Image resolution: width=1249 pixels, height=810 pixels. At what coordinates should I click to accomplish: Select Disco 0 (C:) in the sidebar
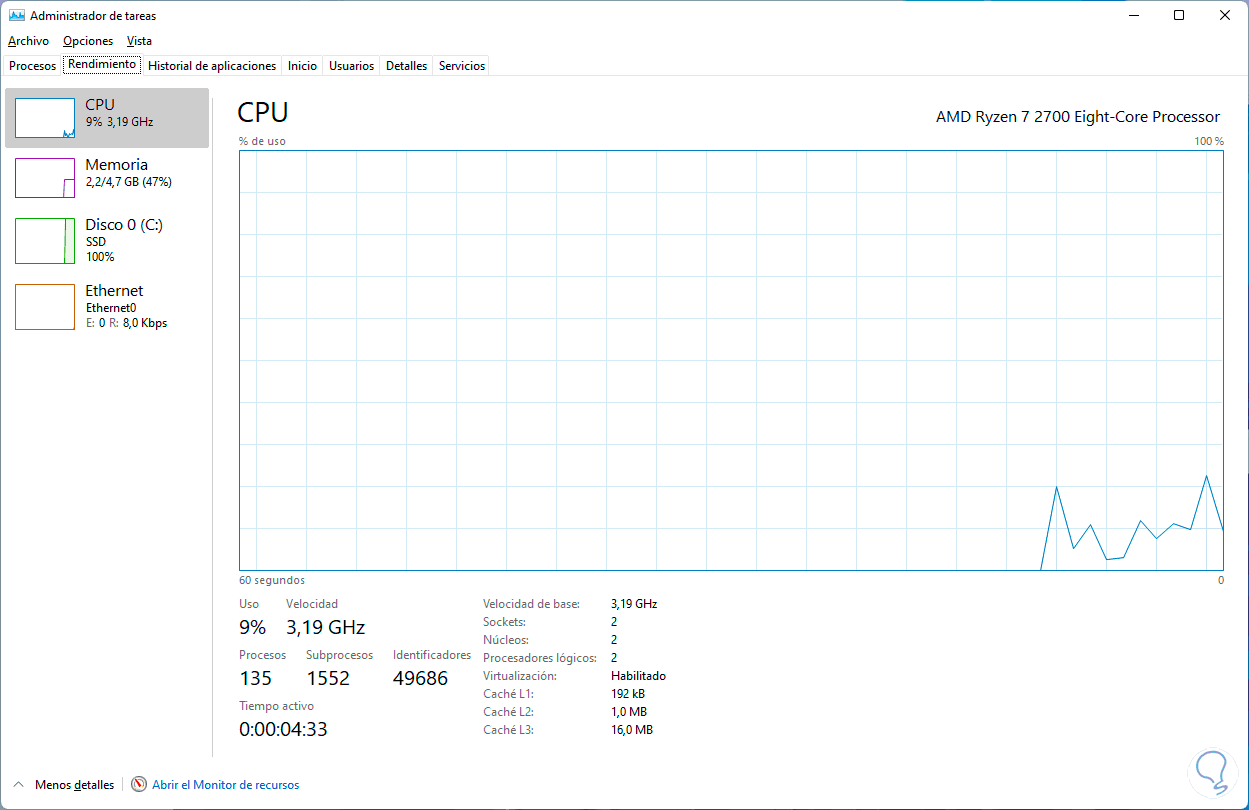click(107, 240)
